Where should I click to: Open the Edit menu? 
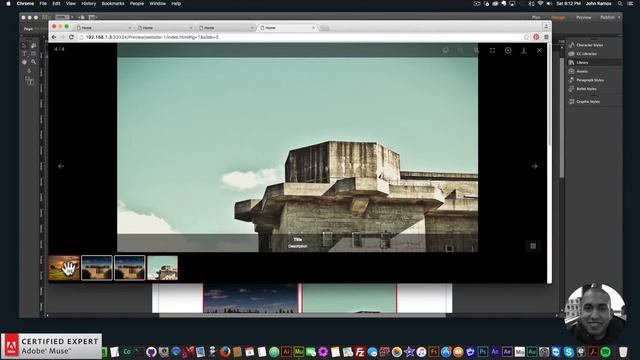[x=56, y=3]
